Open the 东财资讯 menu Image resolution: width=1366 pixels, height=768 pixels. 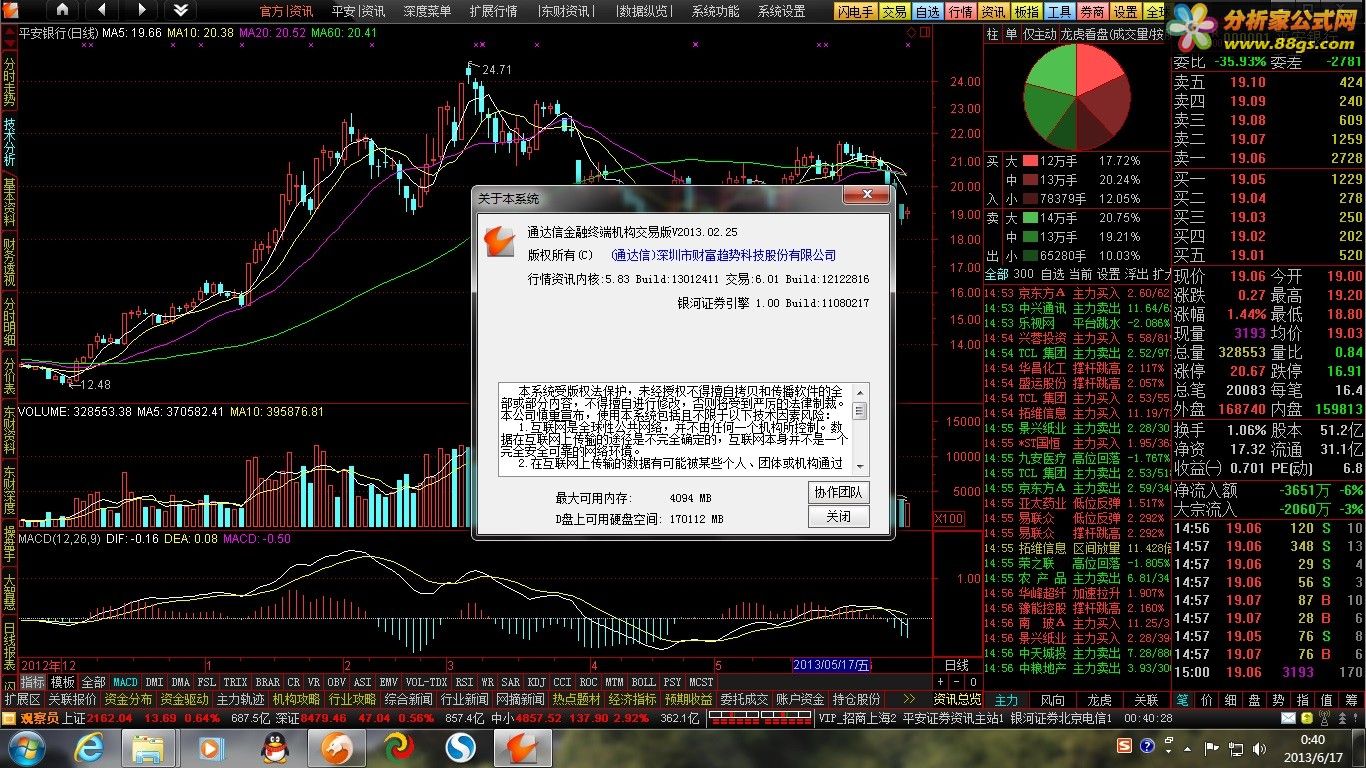point(566,11)
